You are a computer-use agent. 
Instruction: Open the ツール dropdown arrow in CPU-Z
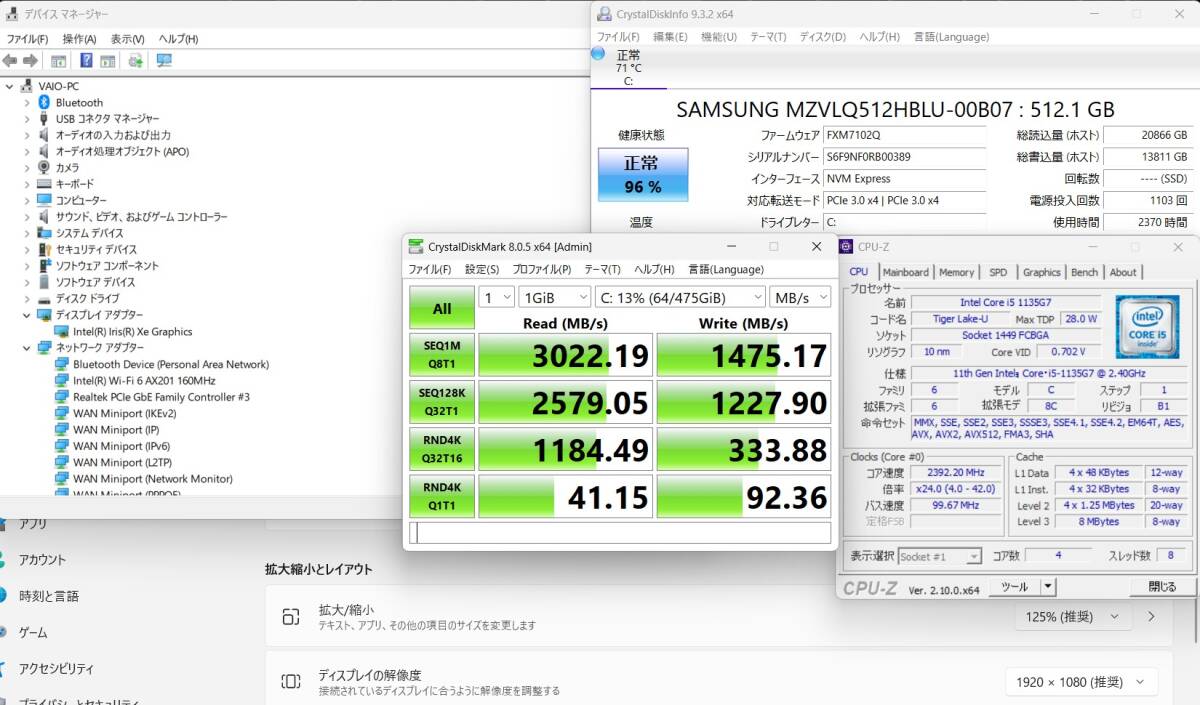point(1048,587)
